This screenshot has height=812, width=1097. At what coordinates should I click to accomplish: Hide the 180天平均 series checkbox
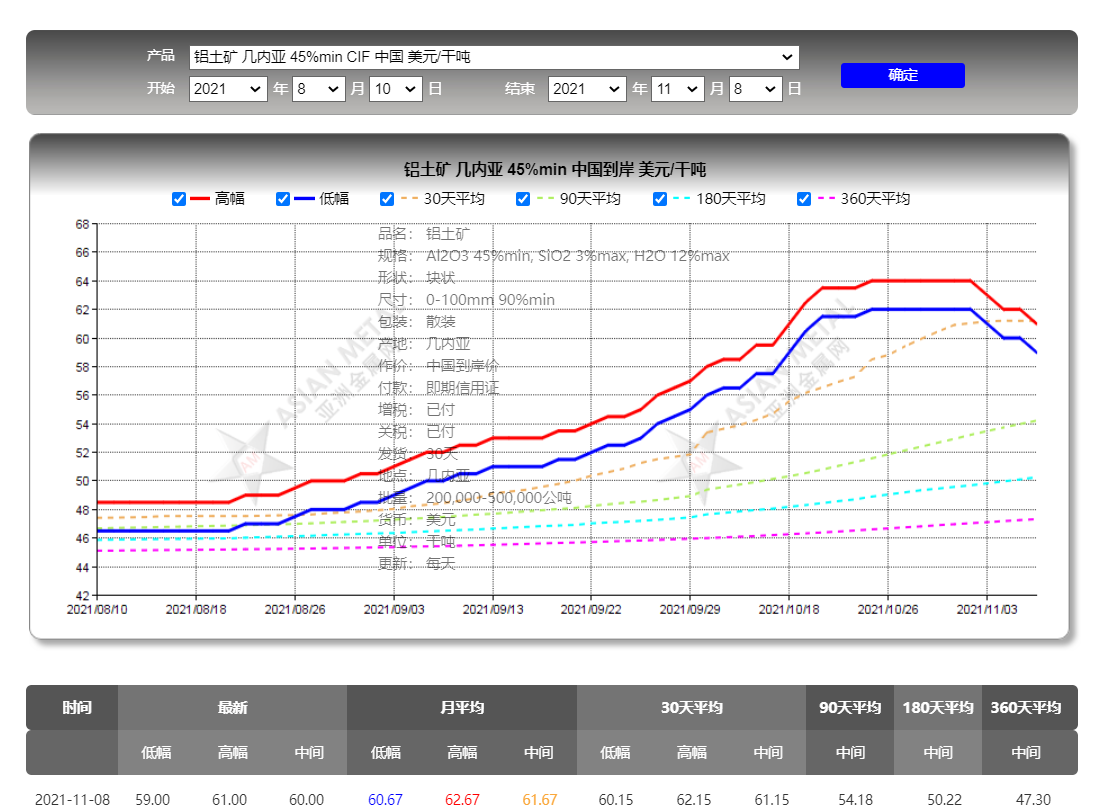660,199
